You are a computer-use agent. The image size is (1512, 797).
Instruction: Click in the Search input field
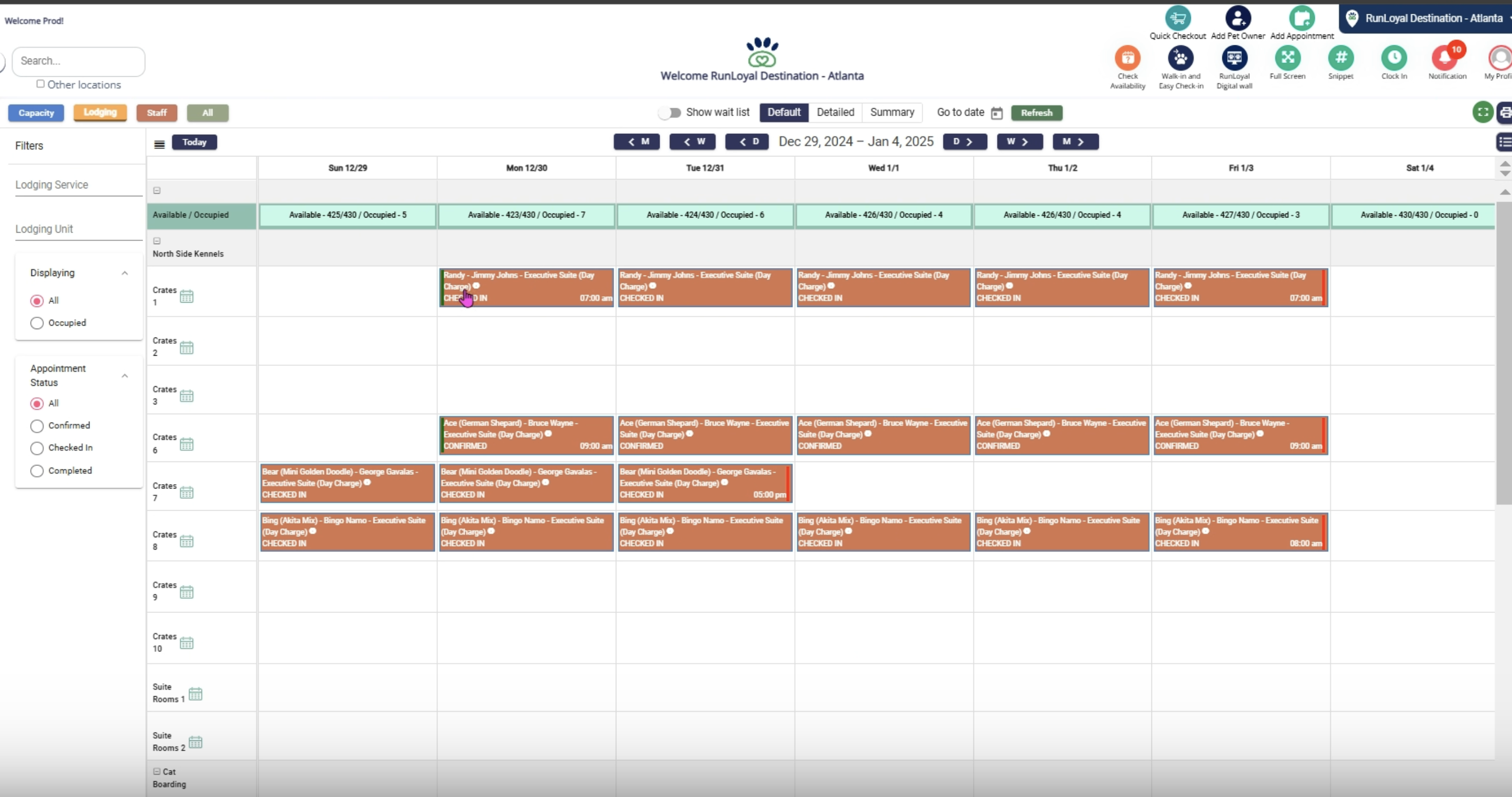78,61
